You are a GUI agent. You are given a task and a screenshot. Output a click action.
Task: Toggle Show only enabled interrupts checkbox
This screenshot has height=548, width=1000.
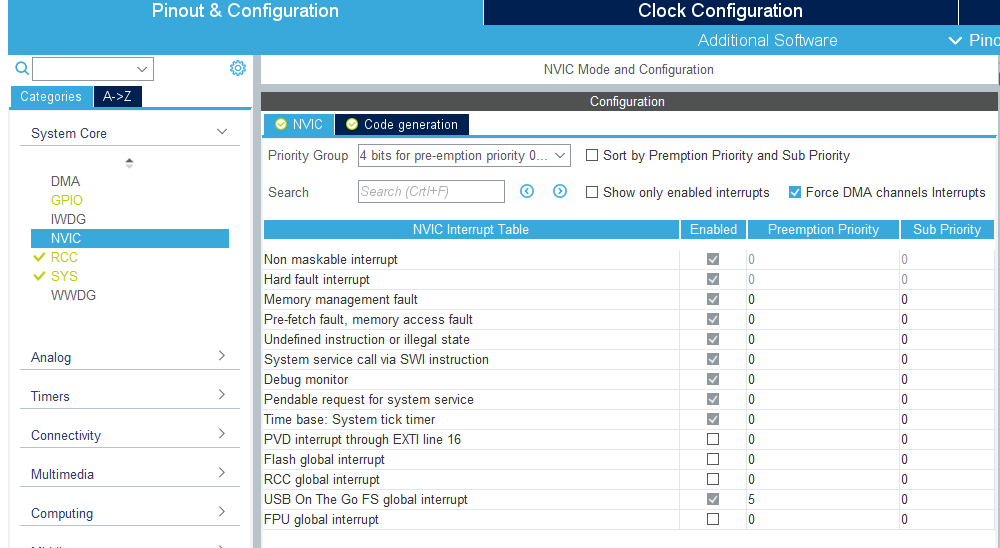pyautogui.click(x=592, y=192)
